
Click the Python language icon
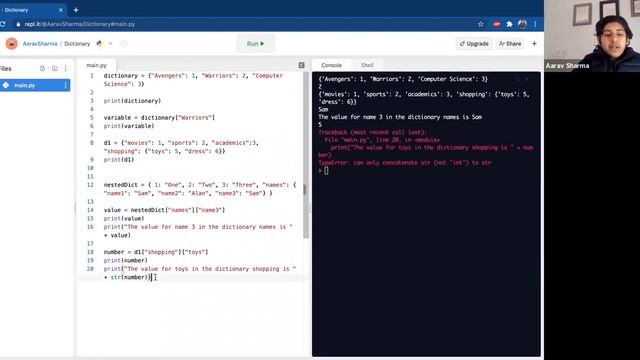point(99,44)
